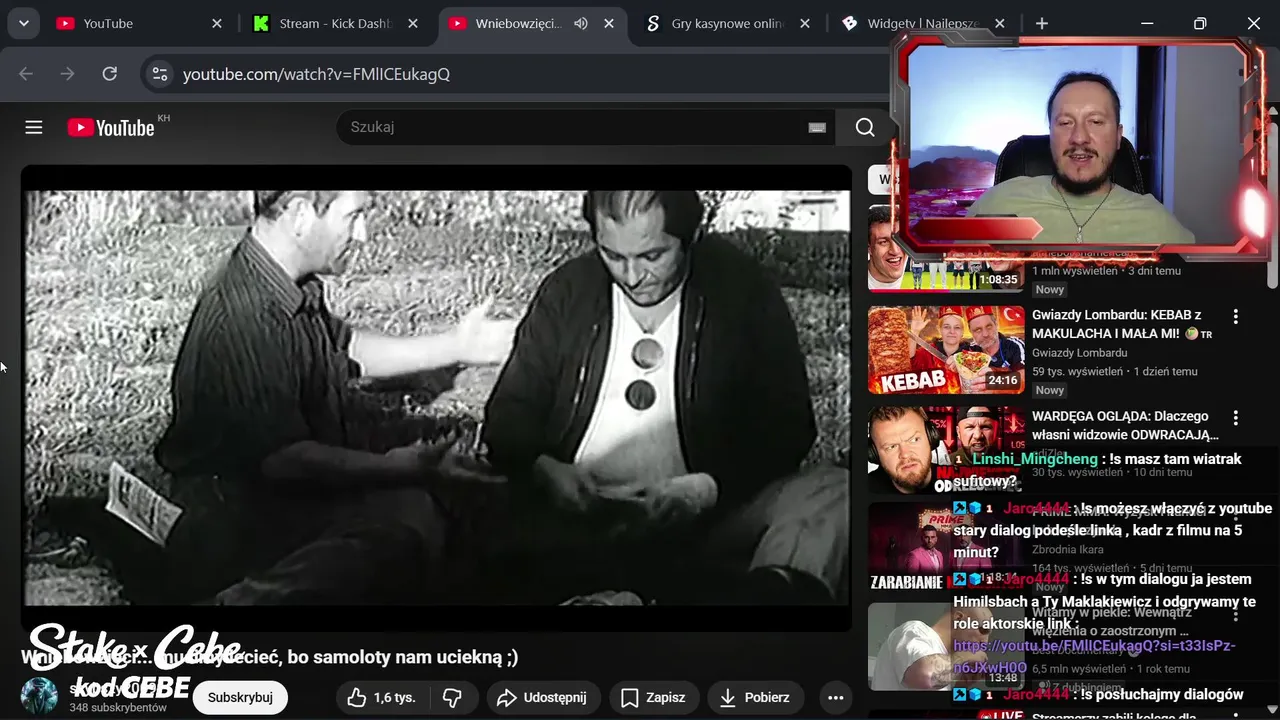View site information icon in address bar
Viewport: 1280px width, 720px height.
click(x=160, y=74)
